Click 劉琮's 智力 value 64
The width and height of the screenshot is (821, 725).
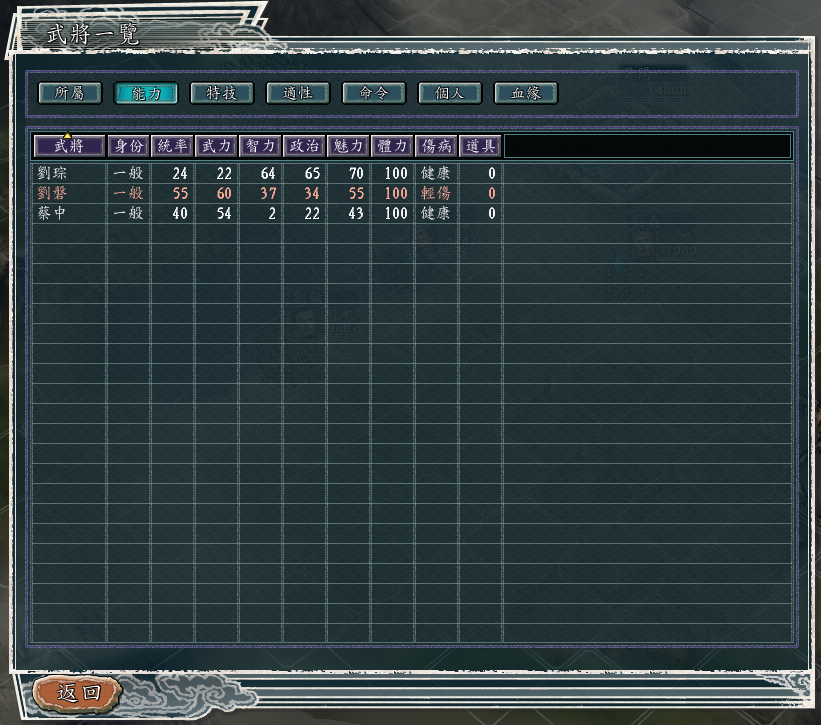[x=268, y=173]
